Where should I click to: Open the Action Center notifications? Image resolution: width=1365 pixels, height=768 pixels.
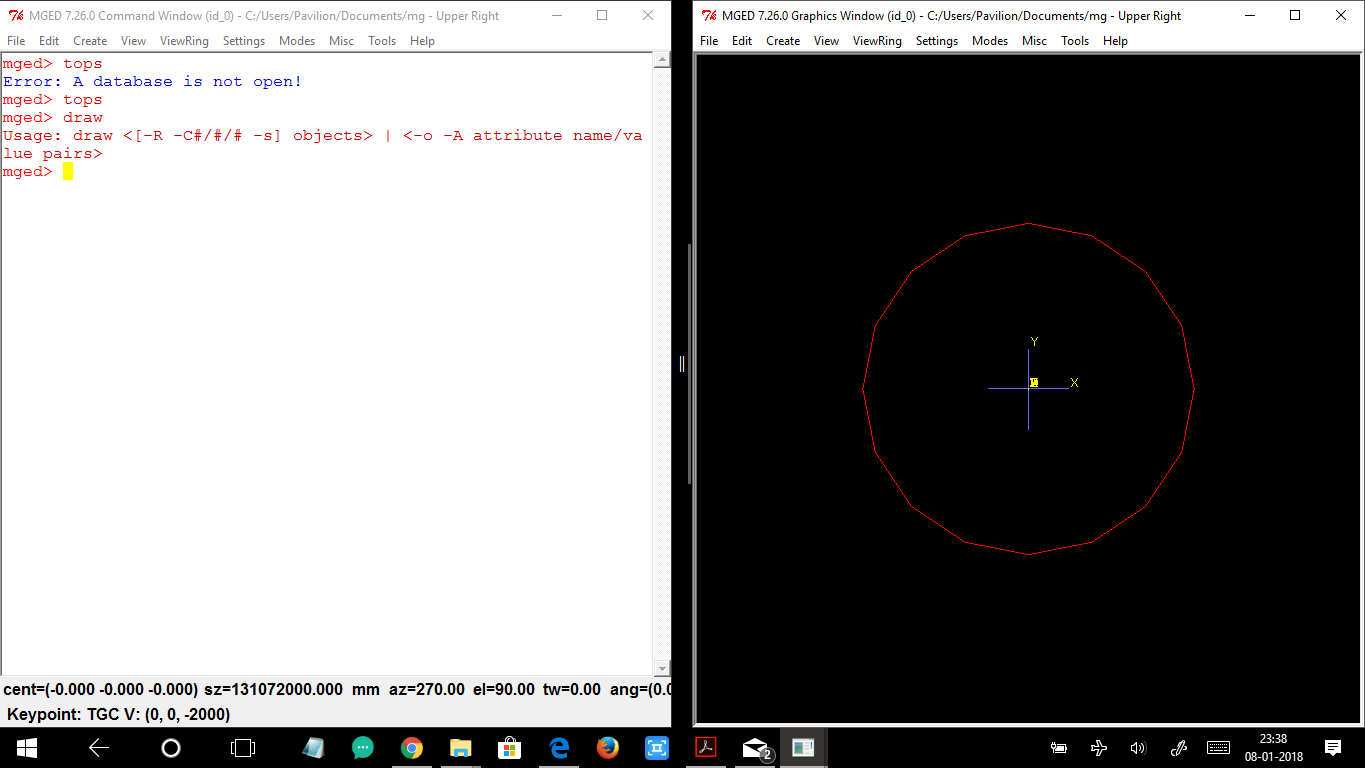pos(1333,748)
